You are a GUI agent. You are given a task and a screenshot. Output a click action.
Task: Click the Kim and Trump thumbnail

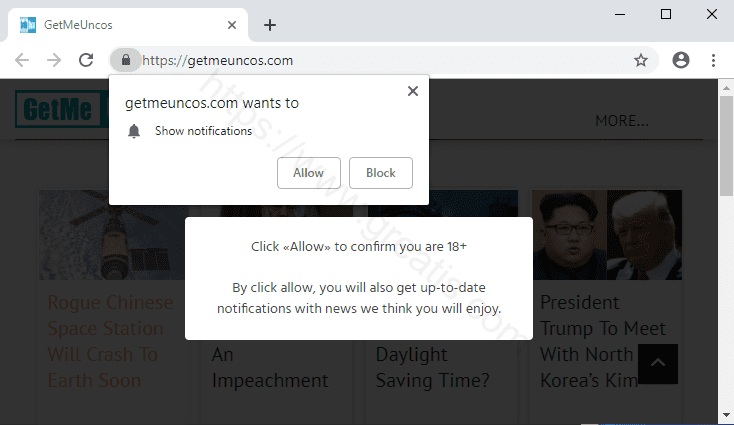(x=606, y=234)
